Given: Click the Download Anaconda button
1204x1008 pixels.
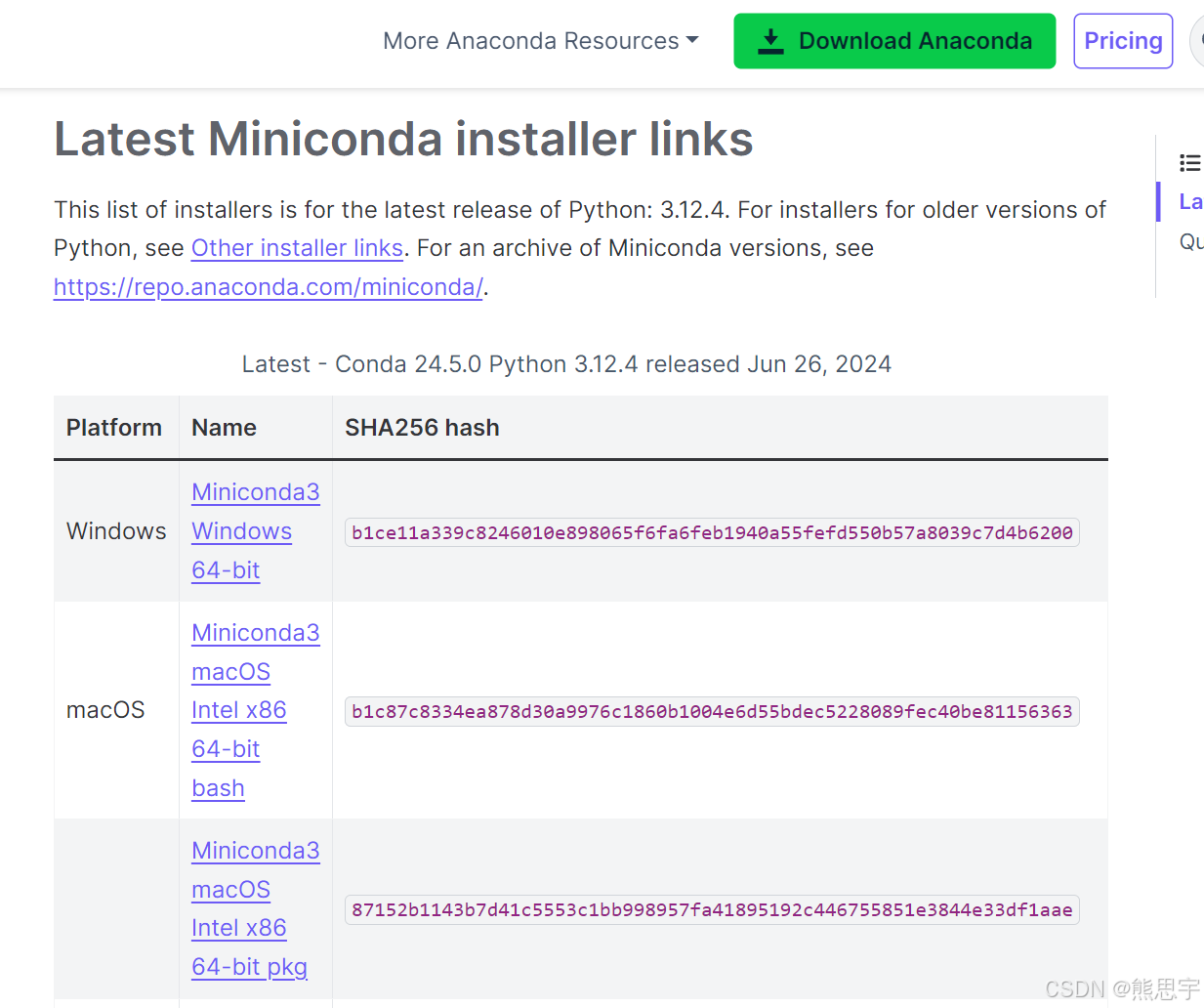Looking at the screenshot, I should (894, 41).
